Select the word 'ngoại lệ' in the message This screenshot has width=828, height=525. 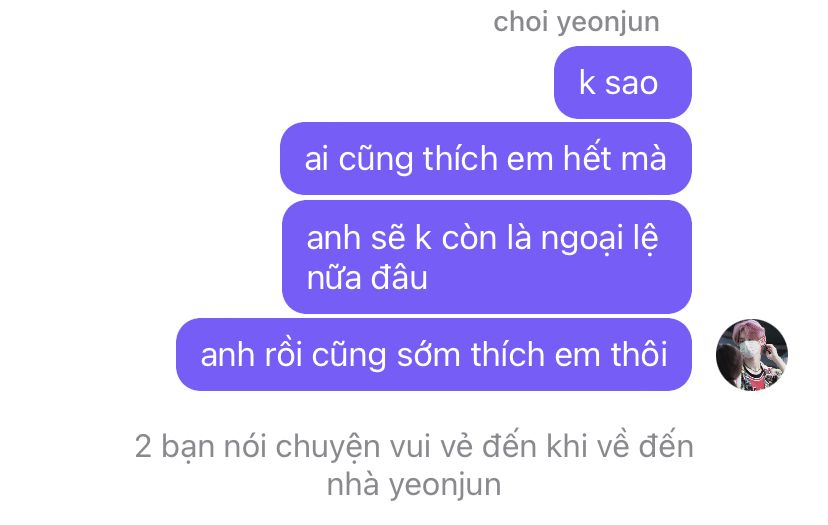click(599, 239)
